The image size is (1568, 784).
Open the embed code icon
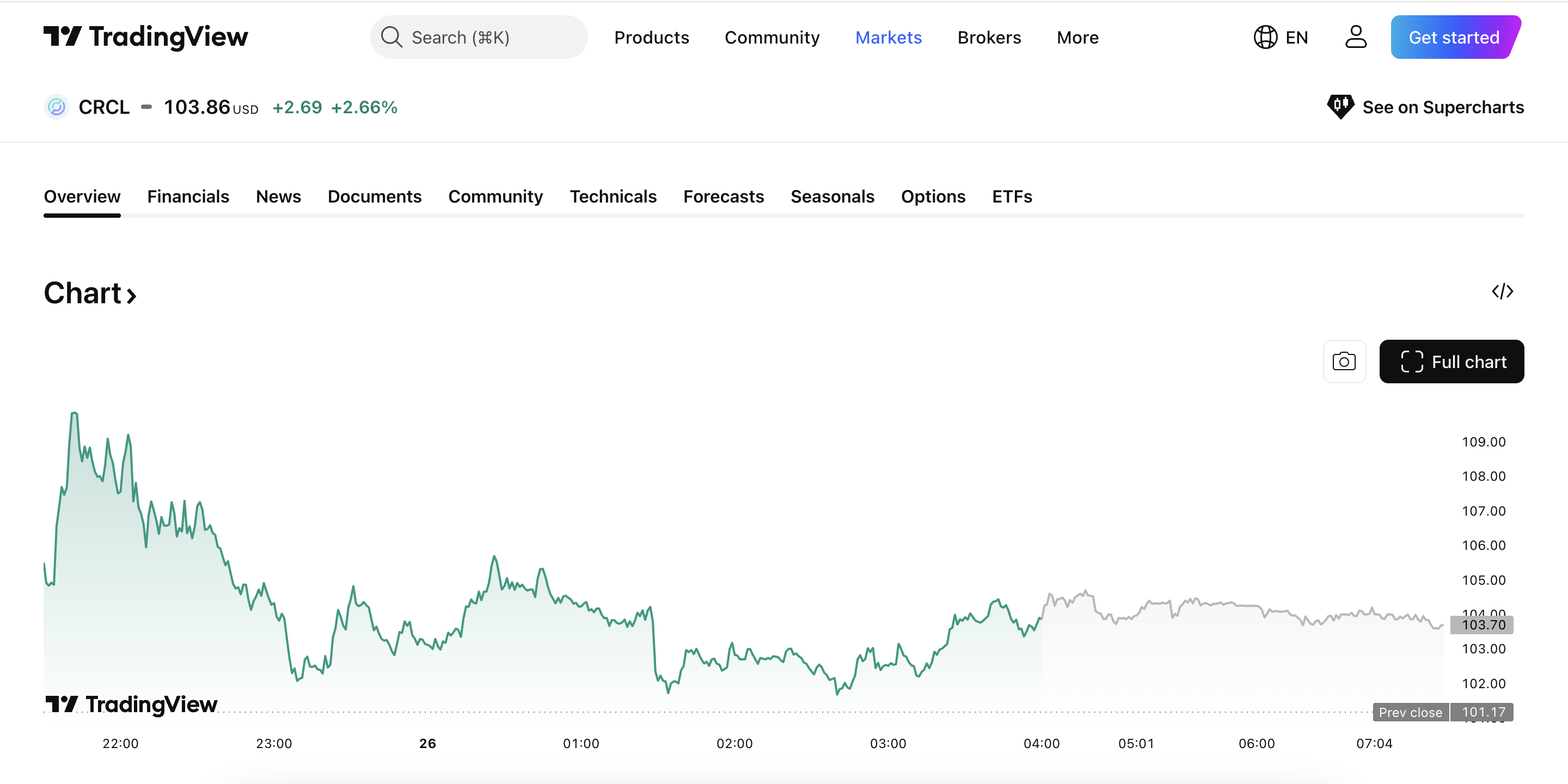point(1503,292)
